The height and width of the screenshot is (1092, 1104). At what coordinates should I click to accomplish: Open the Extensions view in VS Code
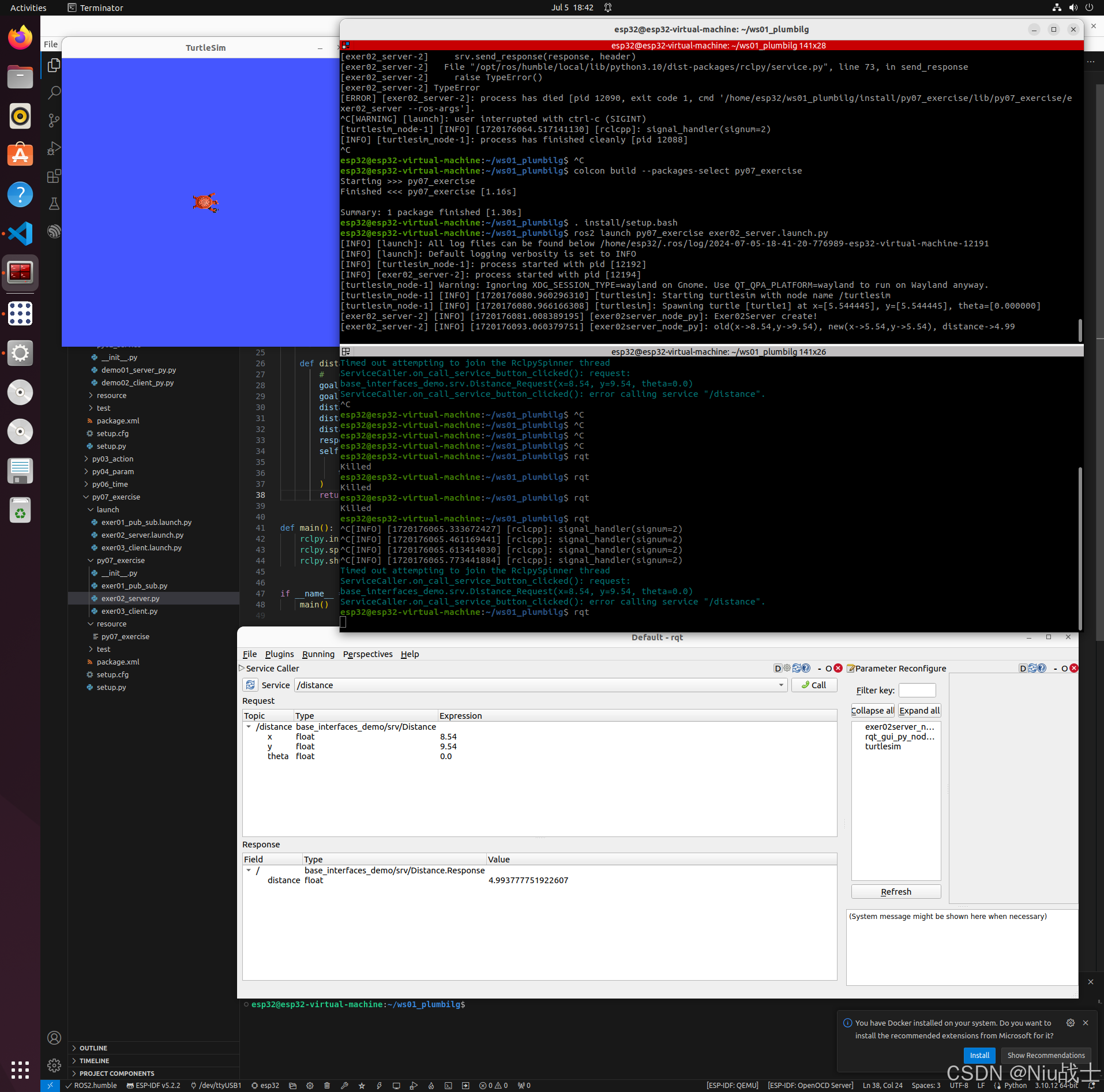pos(54,176)
